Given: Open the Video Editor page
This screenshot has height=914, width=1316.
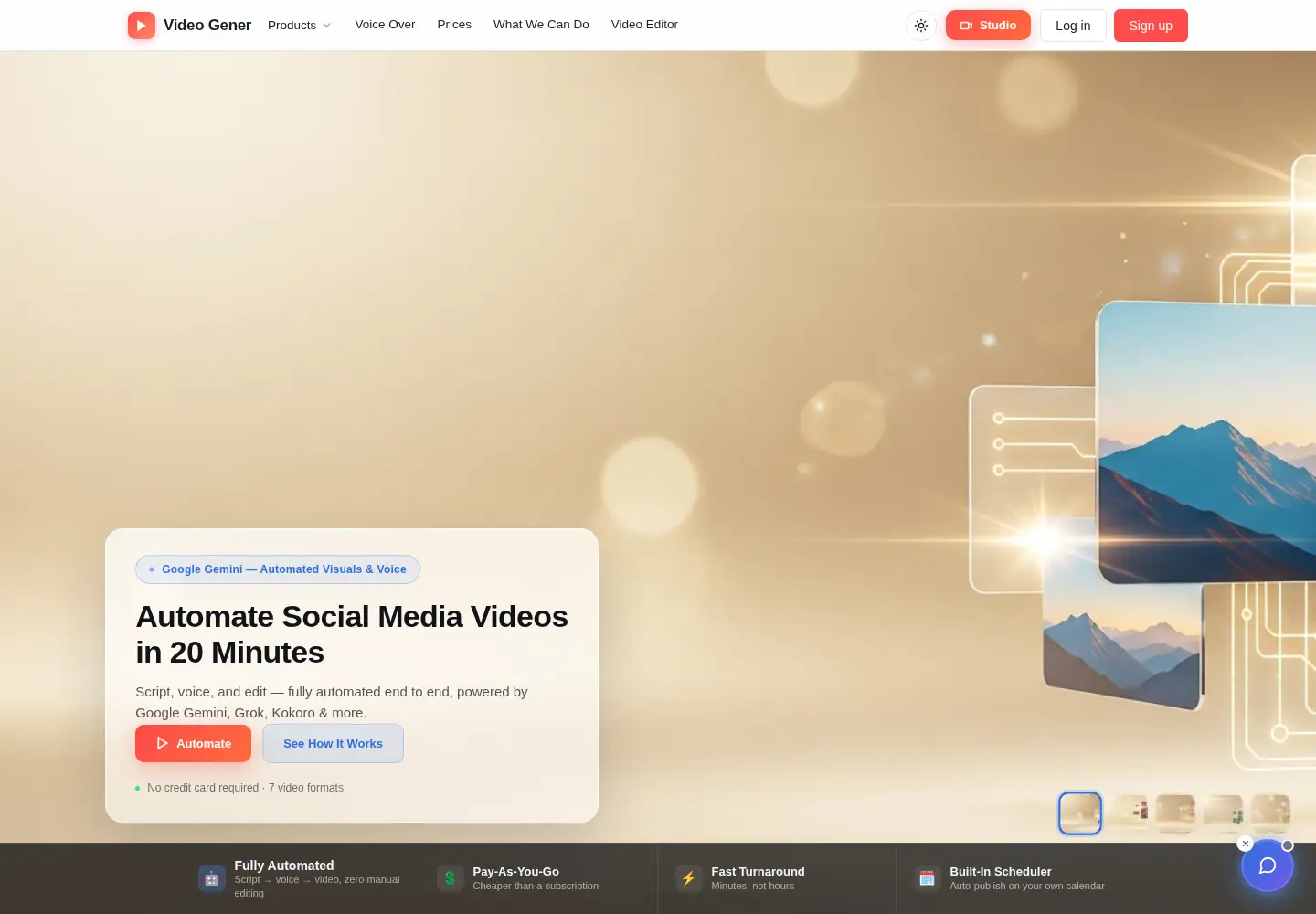Looking at the screenshot, I should [644, 25].
